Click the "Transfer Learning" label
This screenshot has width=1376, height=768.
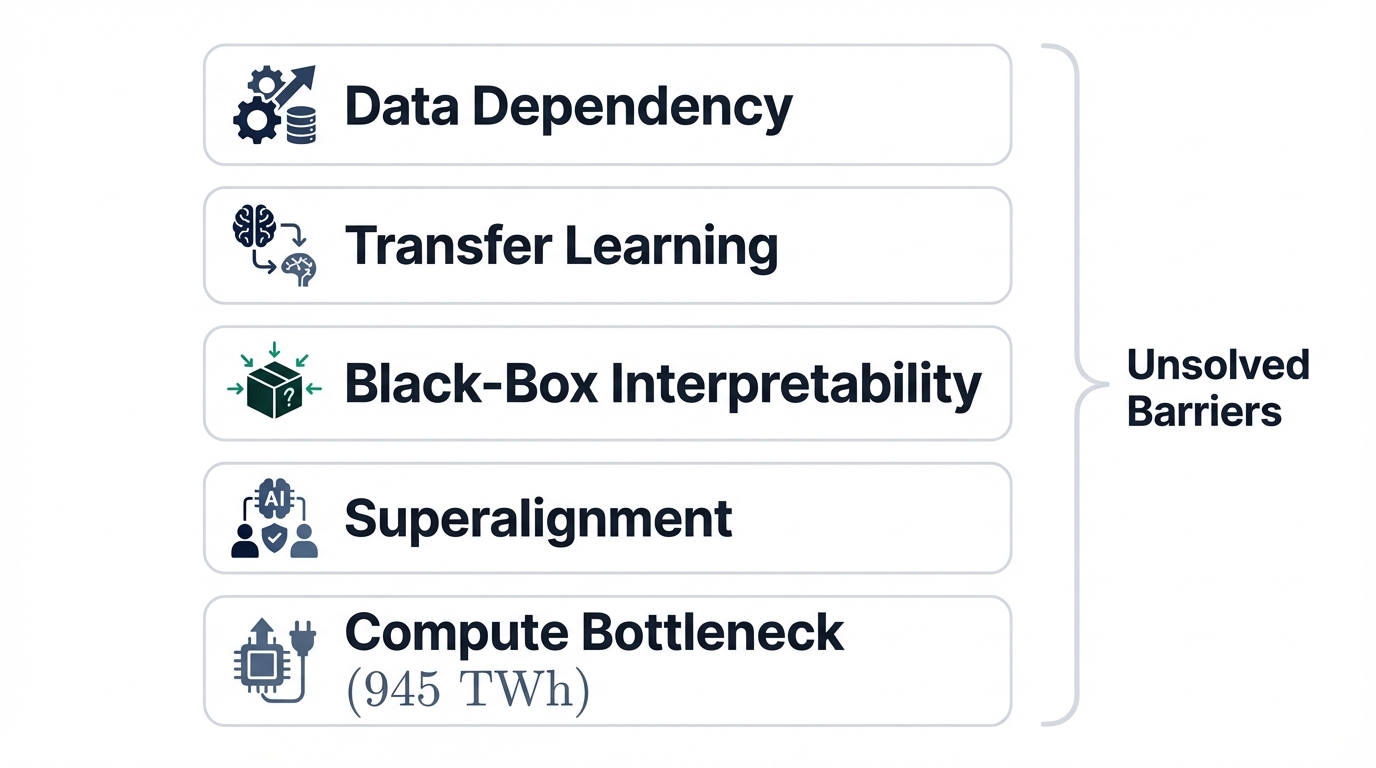point(561,246)
